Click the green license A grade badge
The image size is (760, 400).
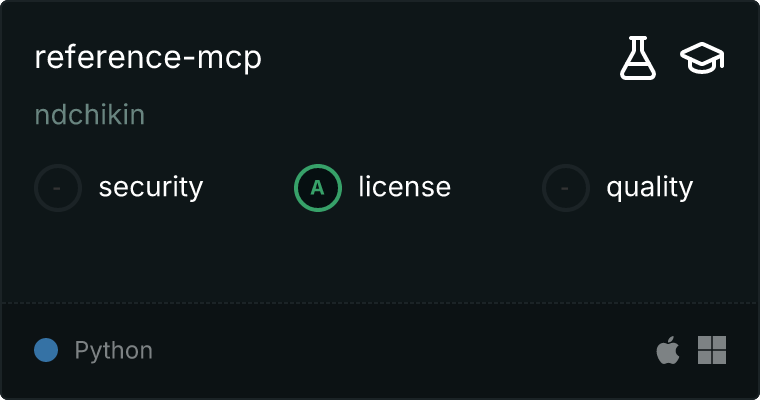click(317, 188)
